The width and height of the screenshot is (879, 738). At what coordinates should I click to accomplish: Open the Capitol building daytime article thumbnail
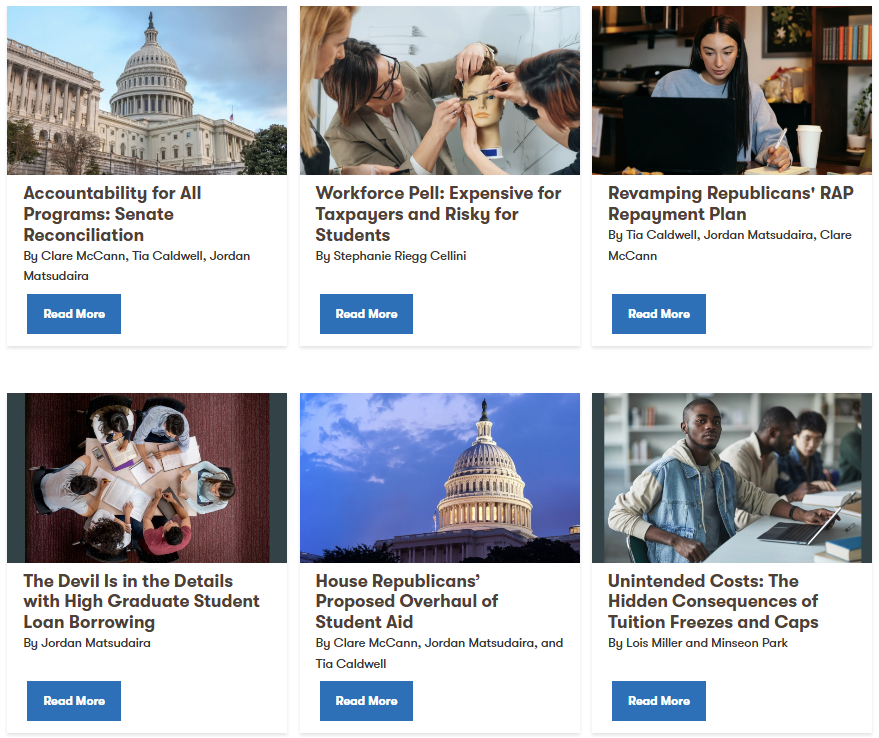(147, 90)
